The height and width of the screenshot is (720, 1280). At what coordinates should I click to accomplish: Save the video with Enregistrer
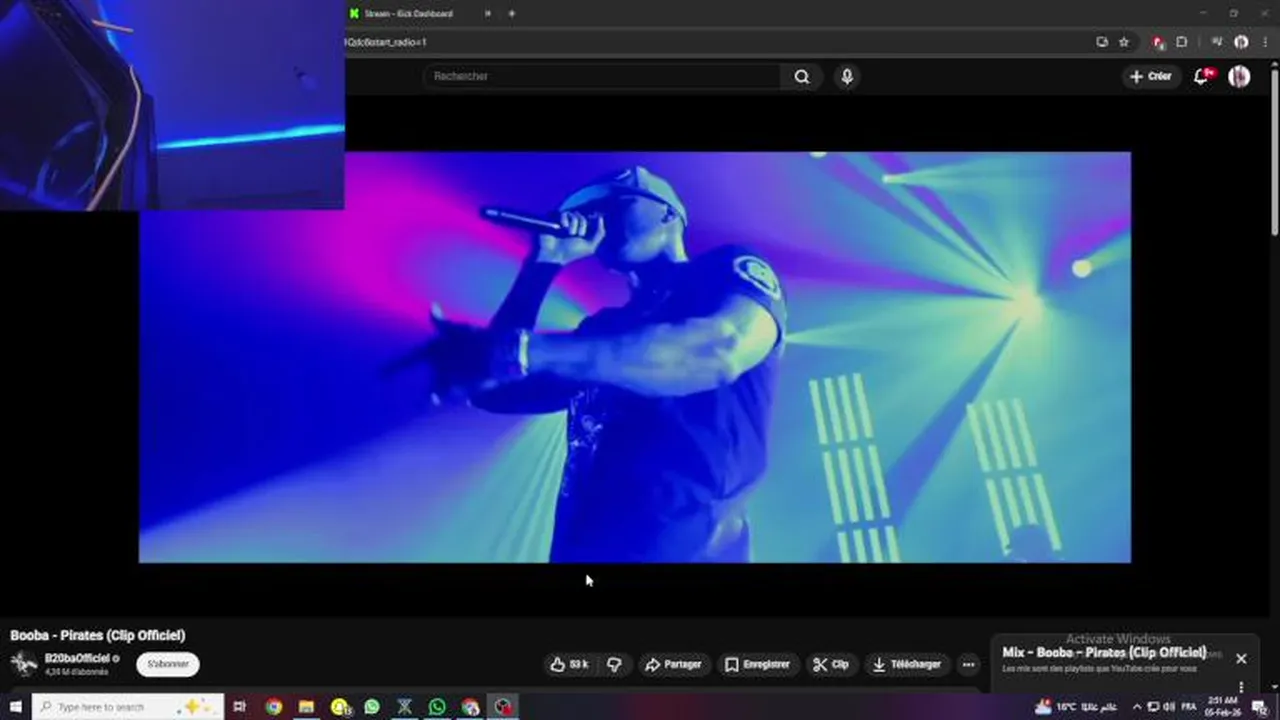click(757, 664)
